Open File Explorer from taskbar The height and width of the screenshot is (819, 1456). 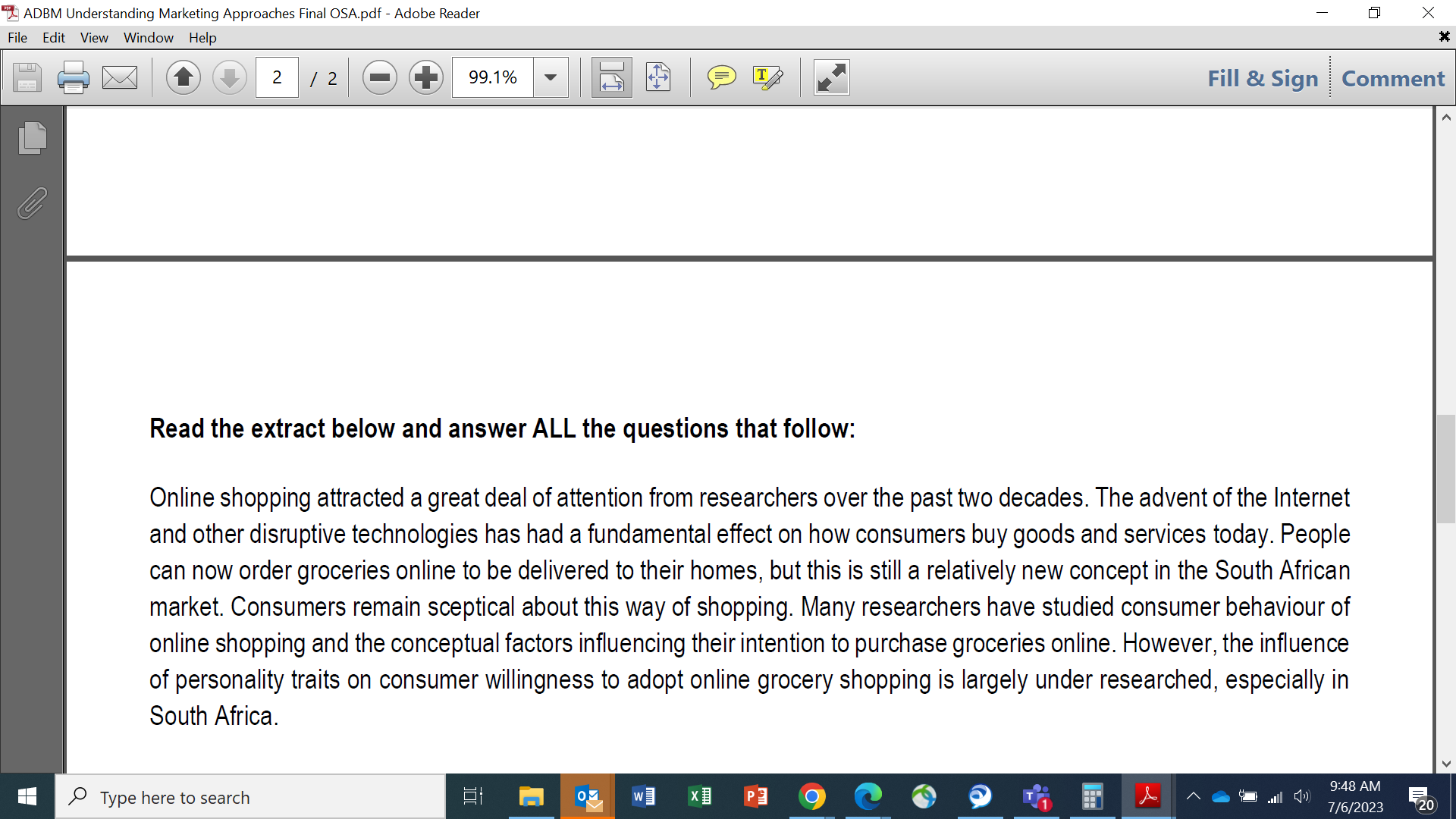tap(531, 796)
